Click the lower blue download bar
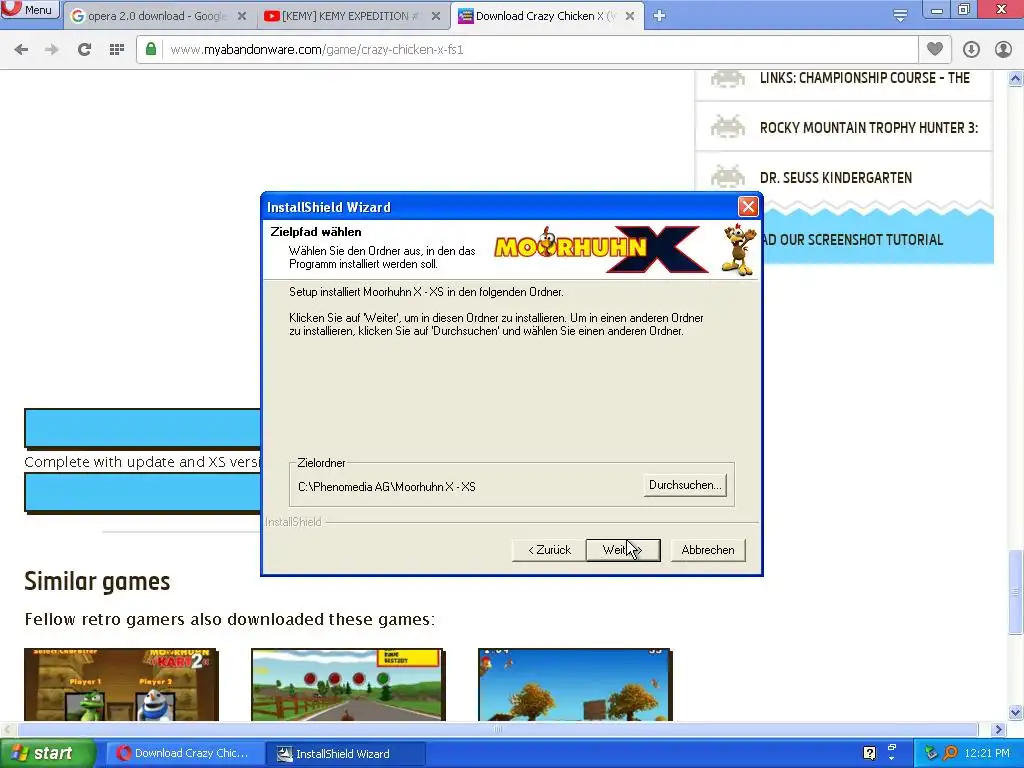This screenshot has height=768, width=1024. click(142, 492)
